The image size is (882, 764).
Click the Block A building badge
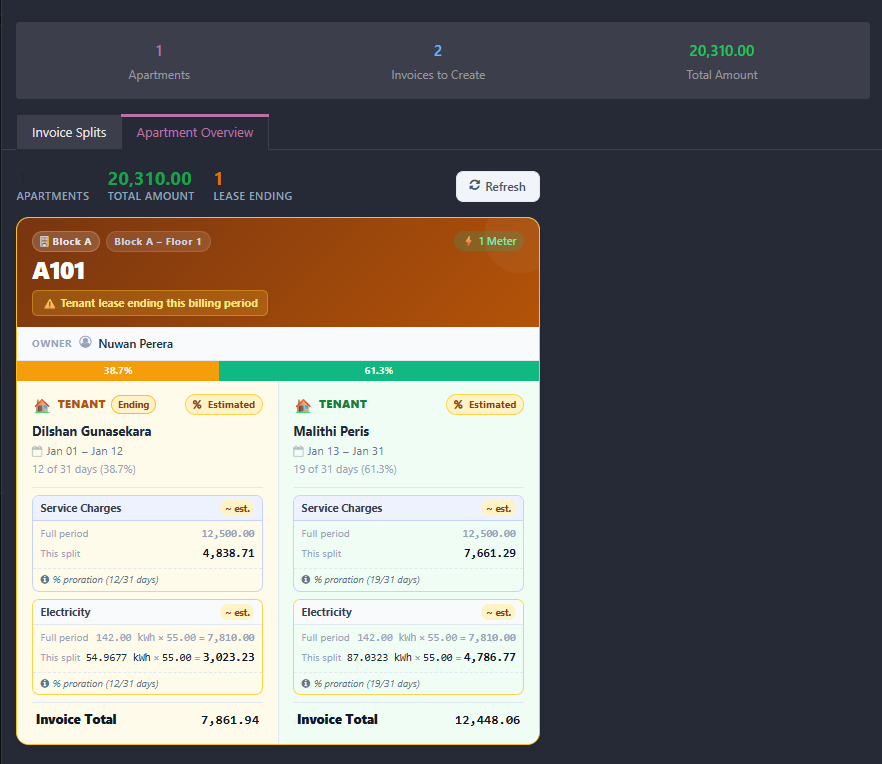point(66,241)
